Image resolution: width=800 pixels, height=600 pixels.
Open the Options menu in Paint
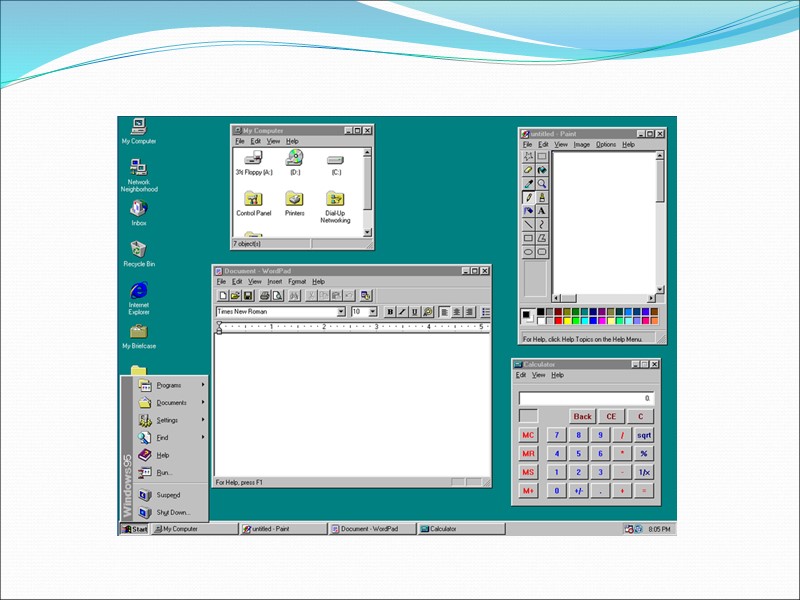pos(606,144)
